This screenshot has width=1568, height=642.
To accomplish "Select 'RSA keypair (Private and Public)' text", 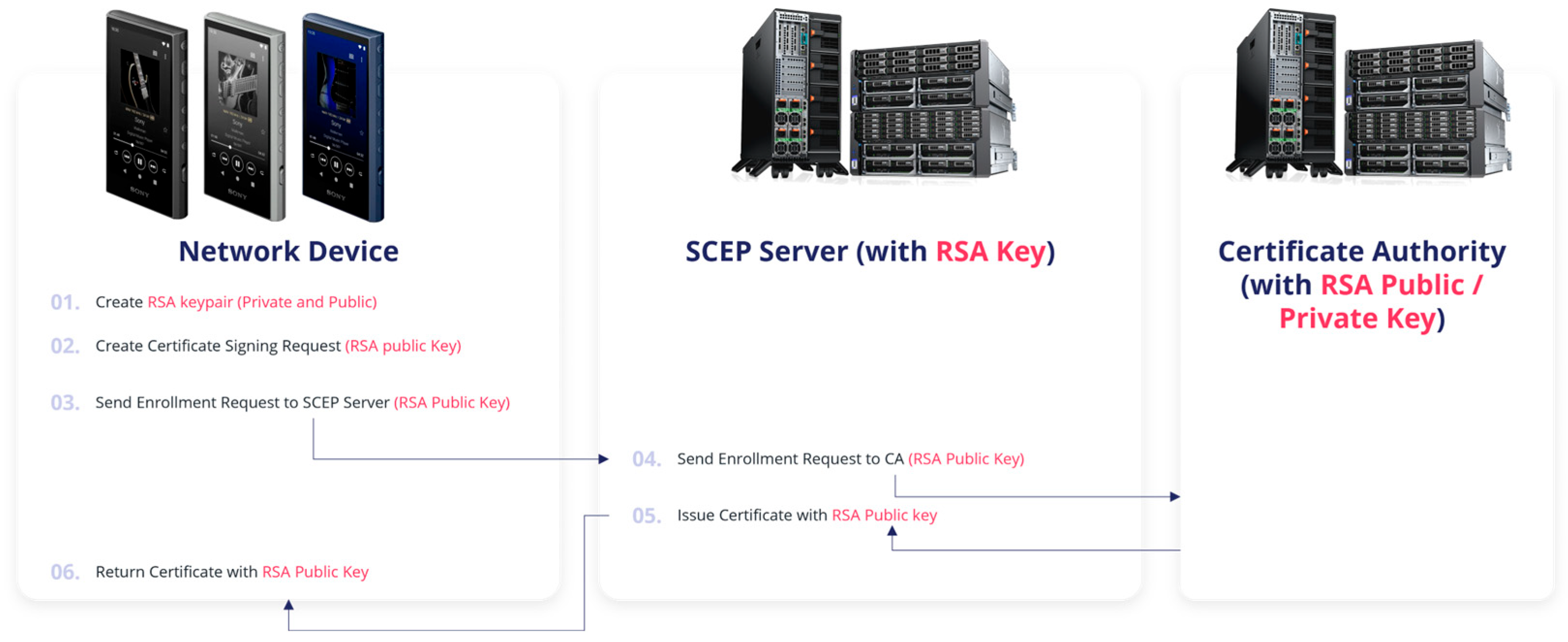I will tap(262, 302).
